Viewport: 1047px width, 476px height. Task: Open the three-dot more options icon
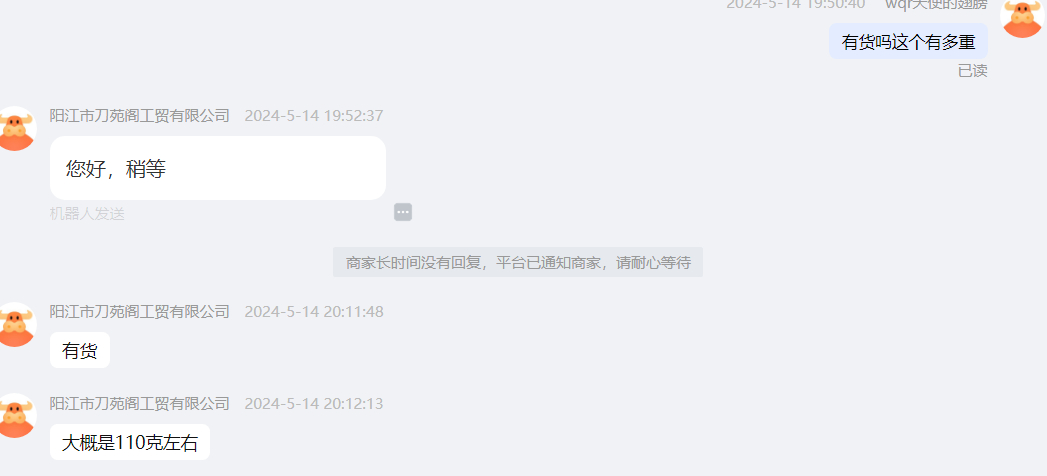click(x=403, y=212)
